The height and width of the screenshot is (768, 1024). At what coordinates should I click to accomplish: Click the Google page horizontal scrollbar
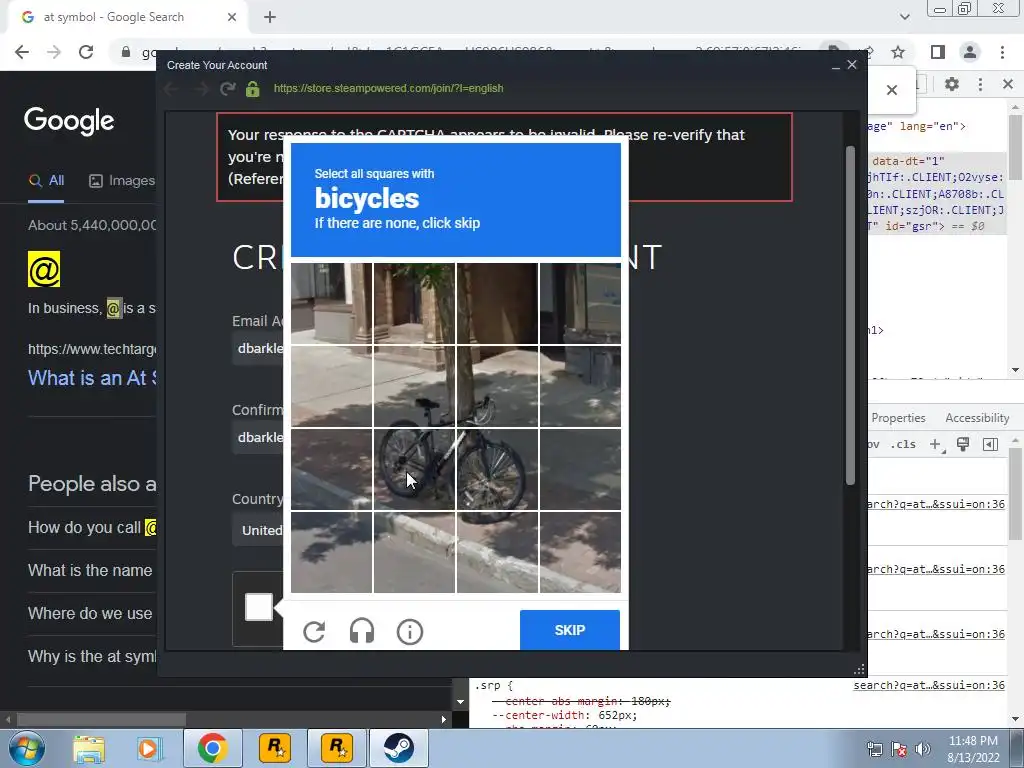[x=102, y=719]
